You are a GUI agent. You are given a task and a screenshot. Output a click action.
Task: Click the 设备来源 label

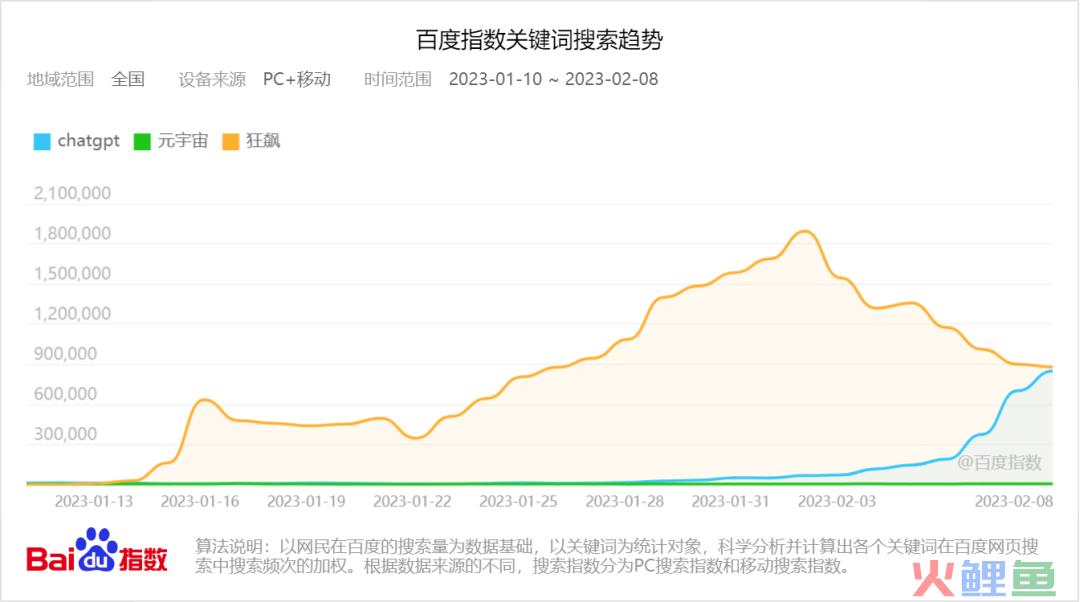(x=212, y=79)
